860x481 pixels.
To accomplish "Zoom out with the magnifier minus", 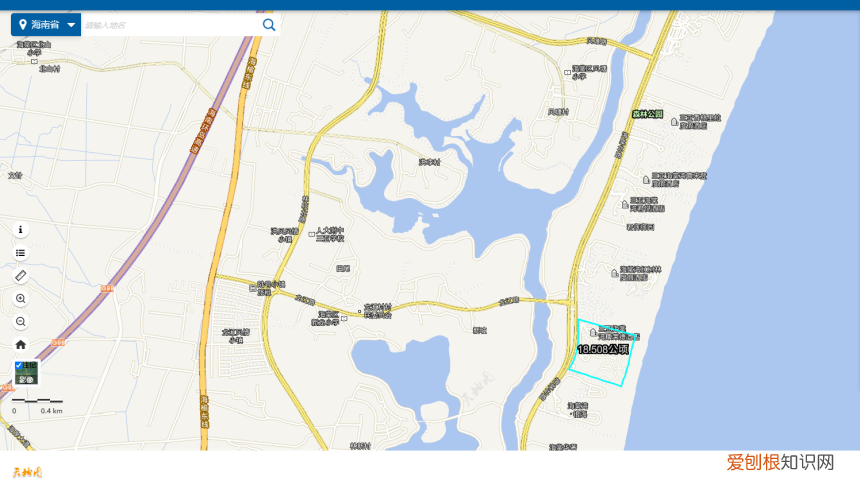I will tap(21, 322).
